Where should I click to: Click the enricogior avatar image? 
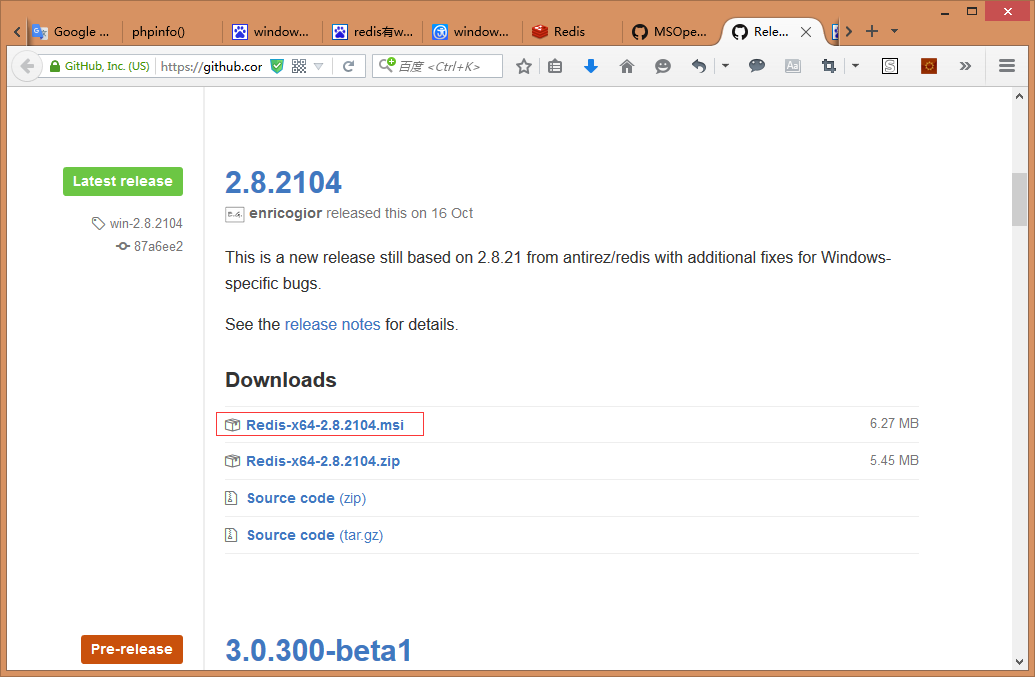click(x=235, y=214)
